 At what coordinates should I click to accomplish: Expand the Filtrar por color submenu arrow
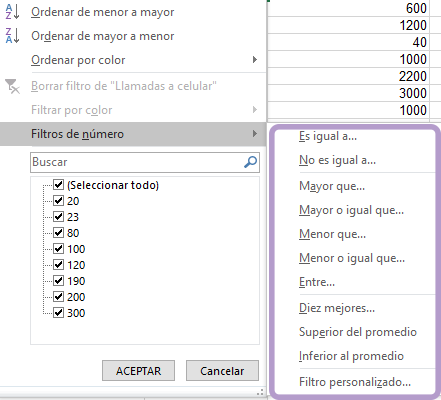(255, 110)
